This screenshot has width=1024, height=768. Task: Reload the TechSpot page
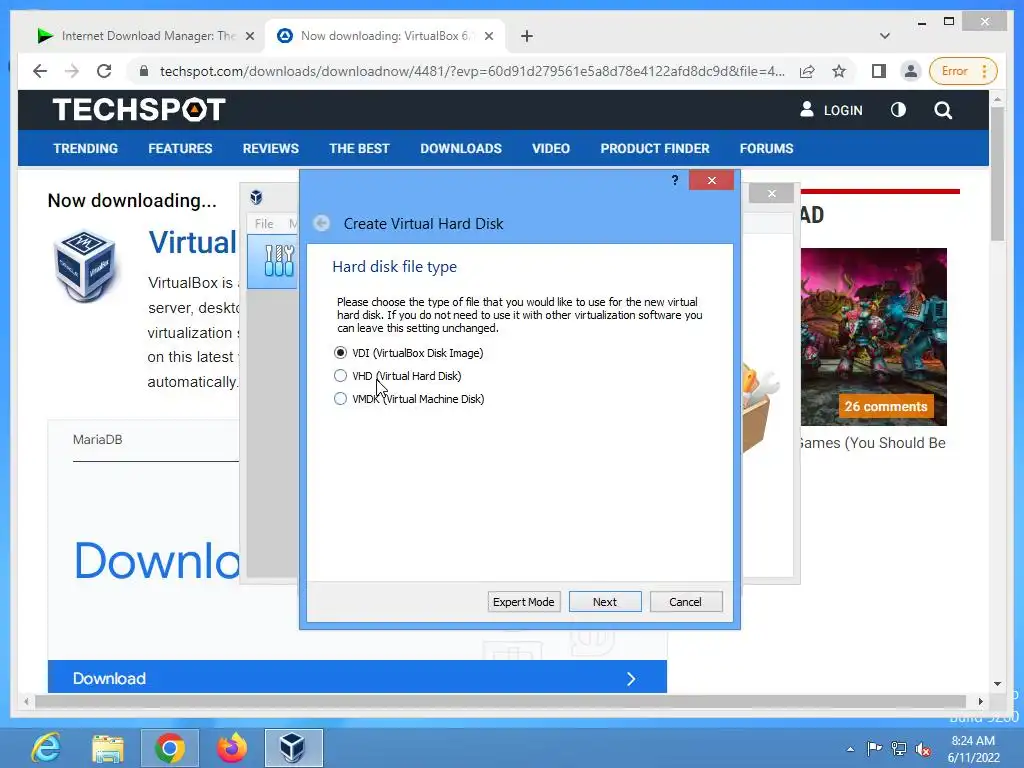(x=104, y=71)
